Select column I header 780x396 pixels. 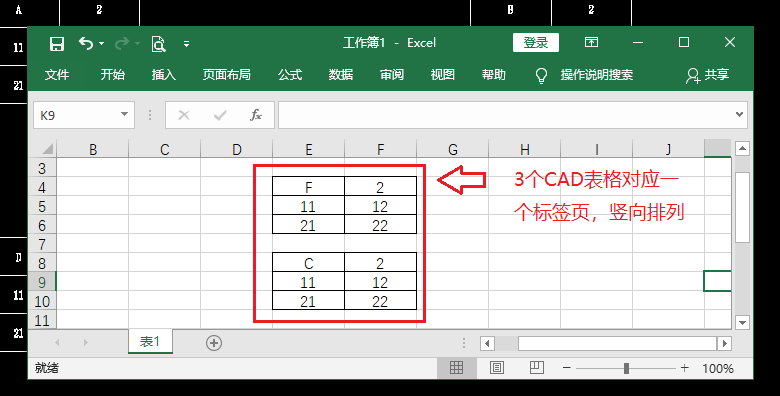[x=596, y=149]
